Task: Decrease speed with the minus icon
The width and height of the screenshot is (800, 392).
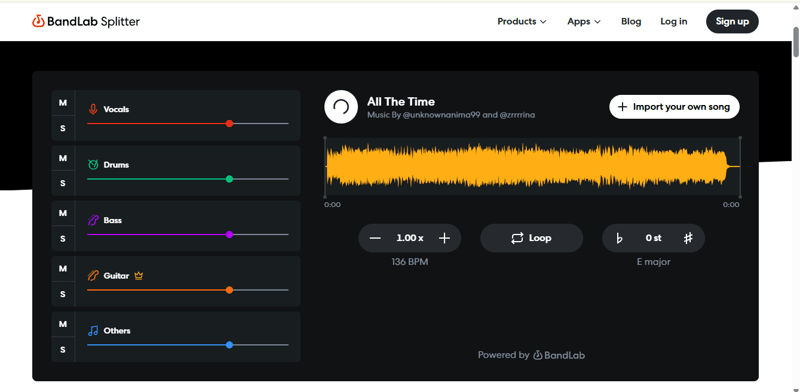Action: tap(375, 238)
